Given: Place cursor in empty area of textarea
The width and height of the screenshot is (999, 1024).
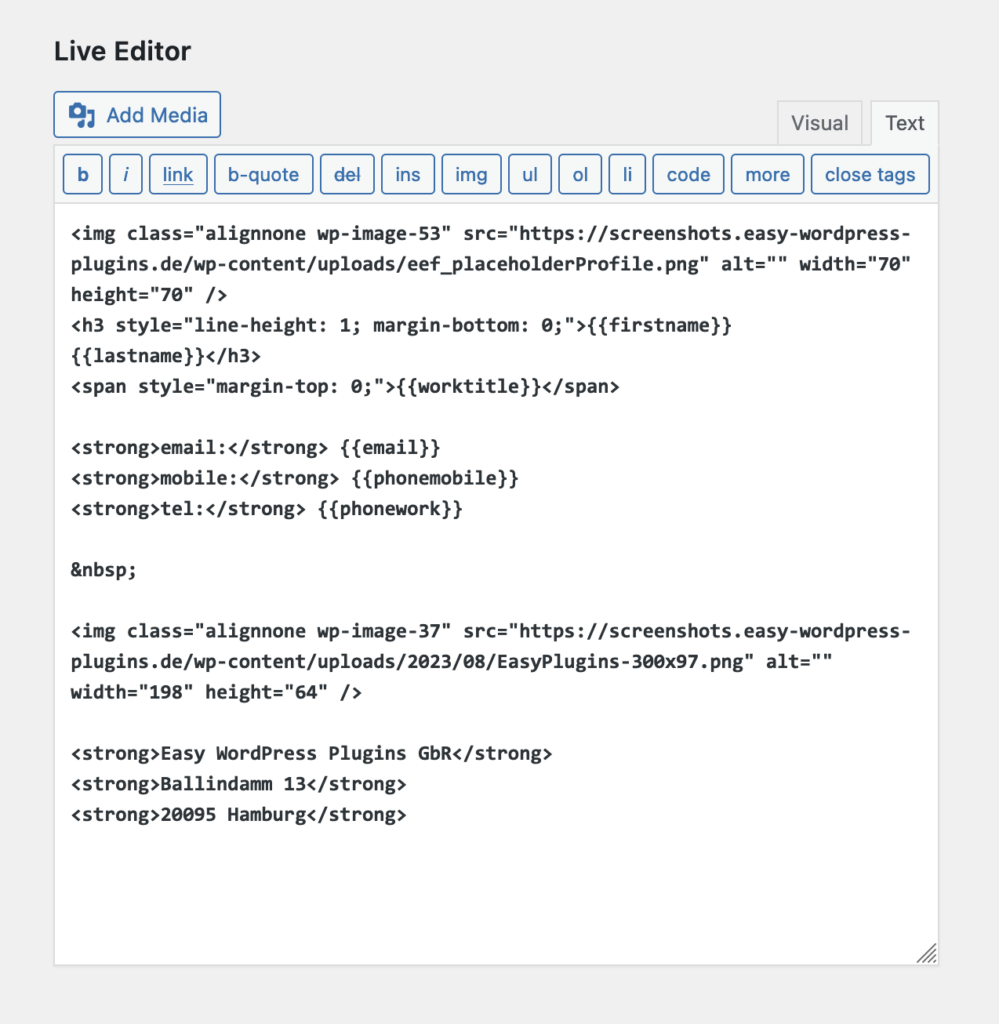Looking at the screenshot, I should pos(496,895).
